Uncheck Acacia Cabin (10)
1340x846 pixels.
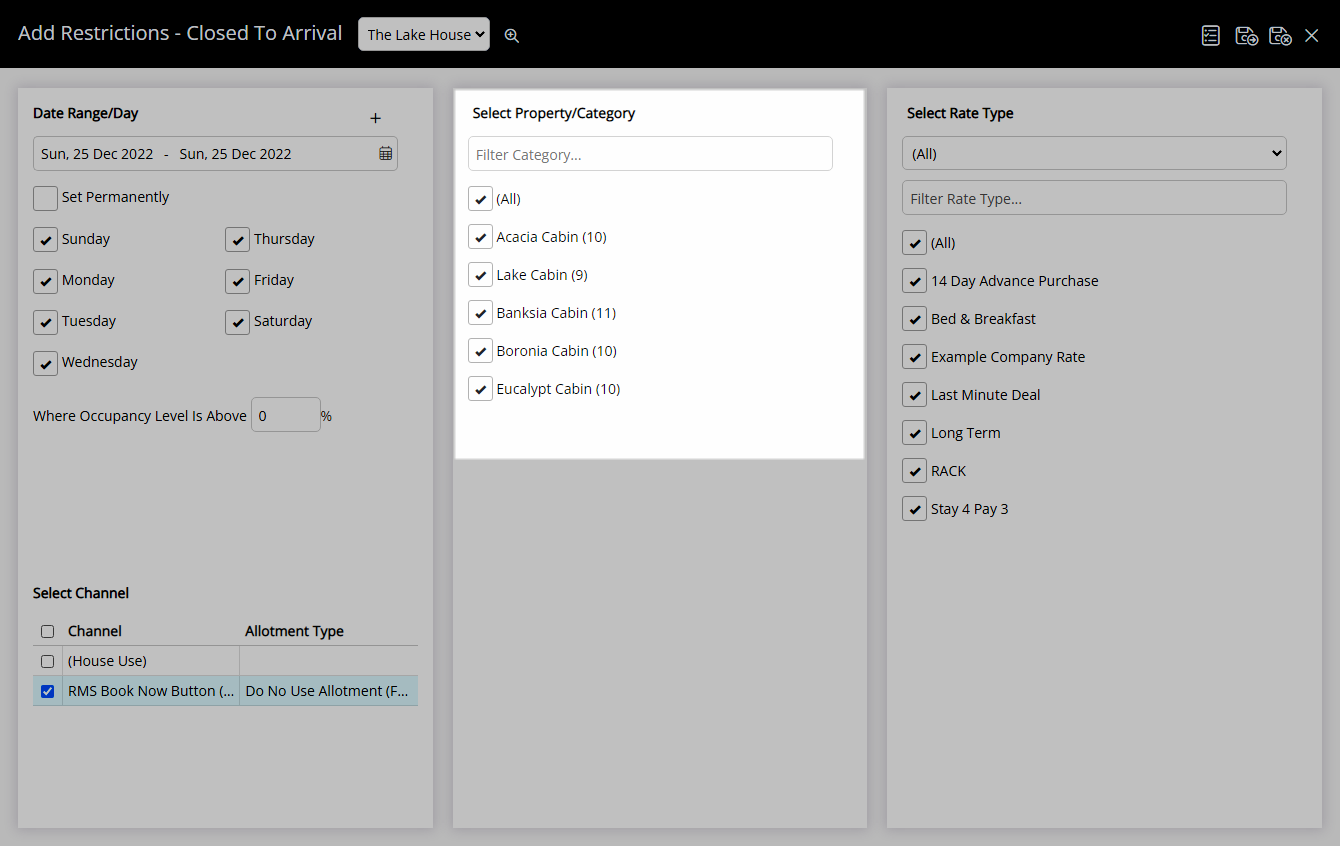tap(480, 237)
